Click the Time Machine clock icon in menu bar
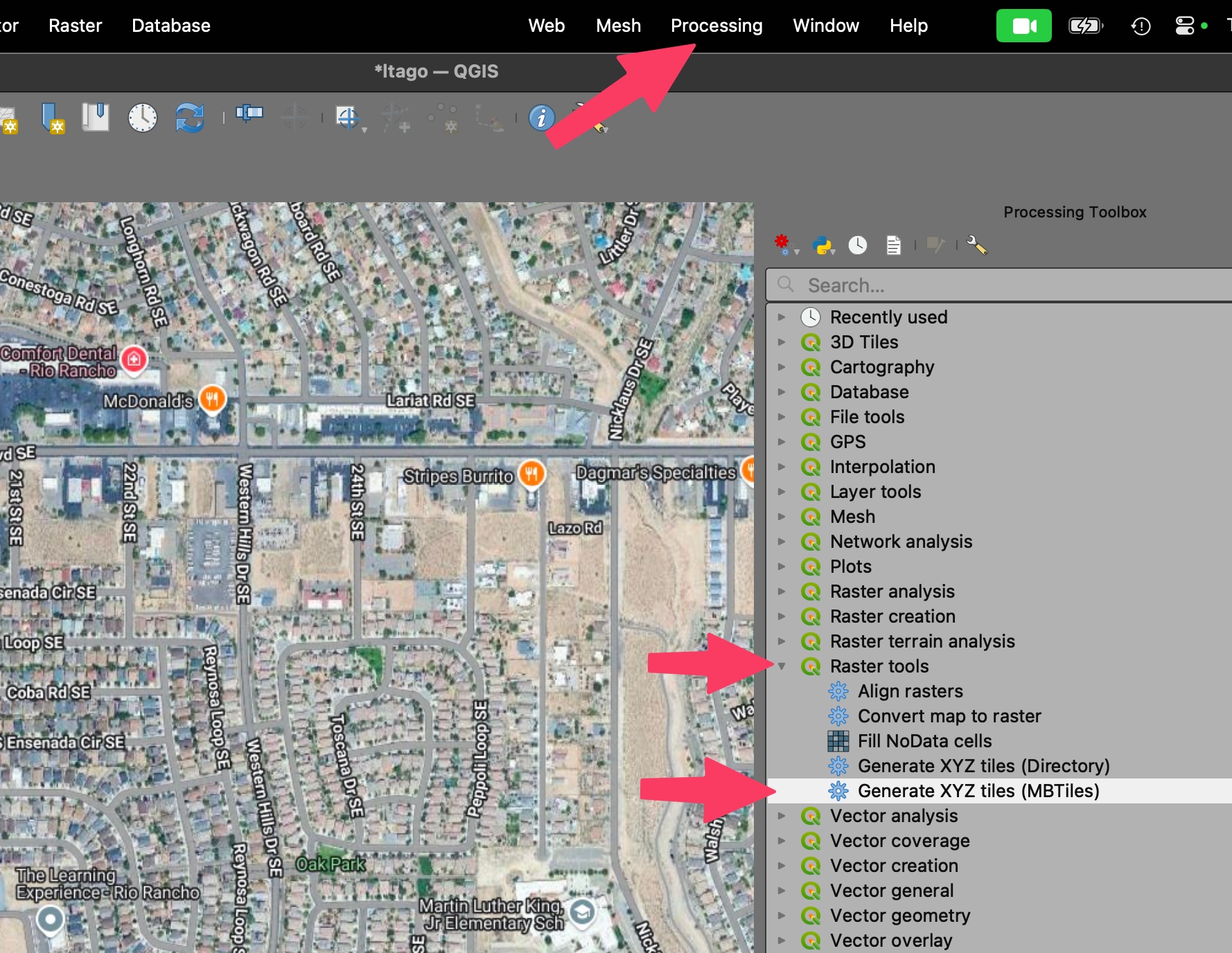The width and height of the screenshot is (1232, 953). 1141,26
